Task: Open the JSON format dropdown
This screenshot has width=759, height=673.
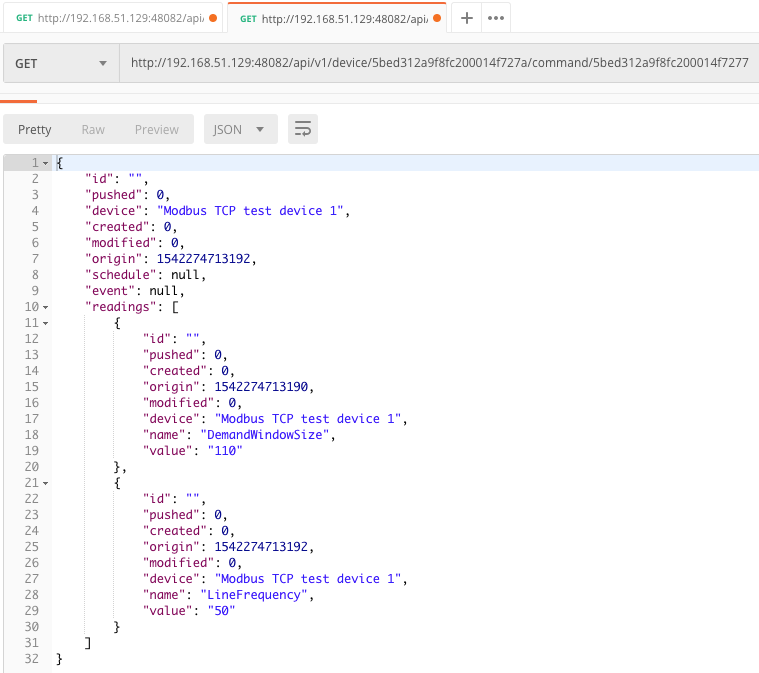Action: point(240,130)
